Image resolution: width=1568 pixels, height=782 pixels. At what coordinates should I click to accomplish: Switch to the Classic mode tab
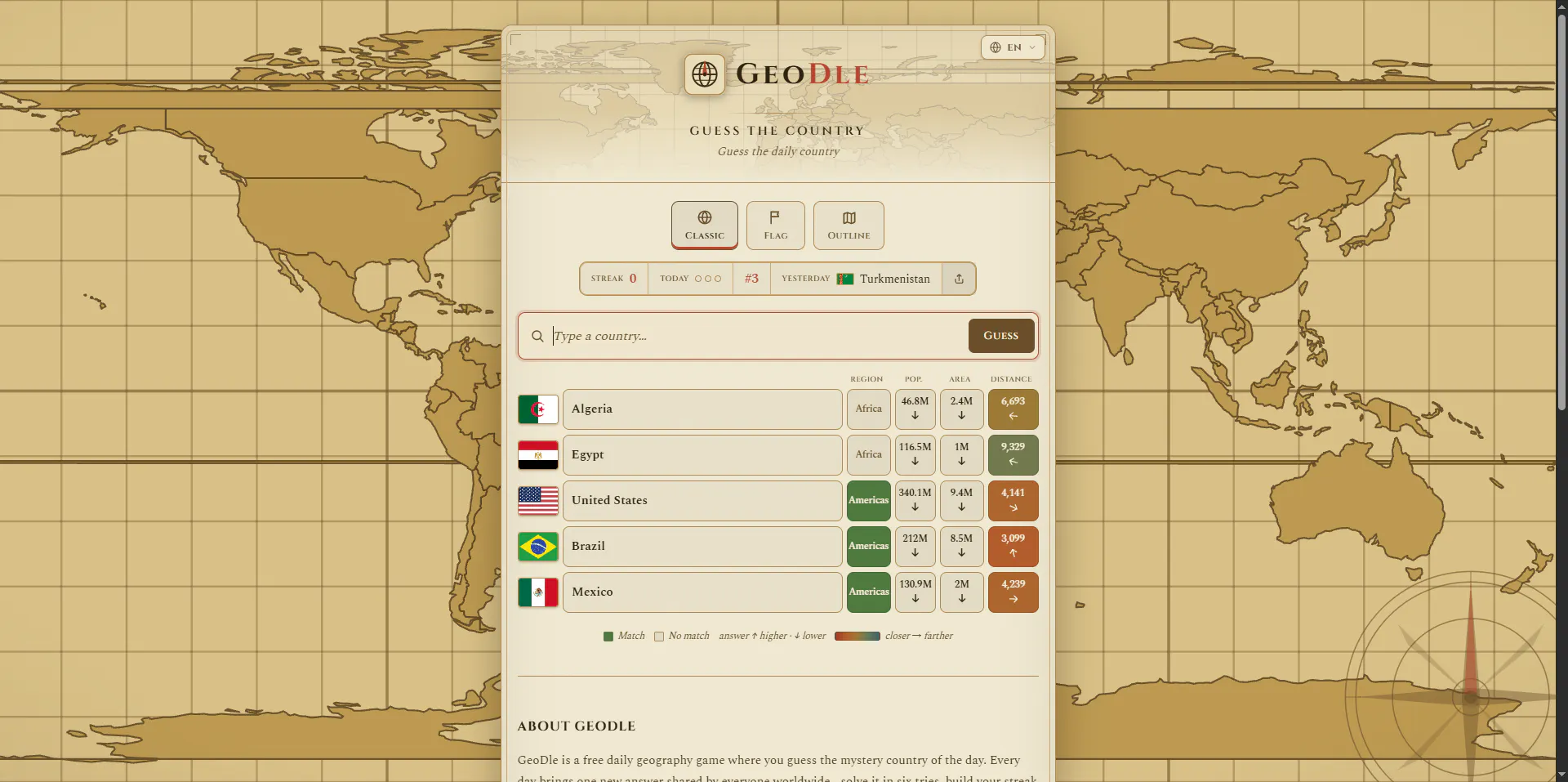coord(705,225)
